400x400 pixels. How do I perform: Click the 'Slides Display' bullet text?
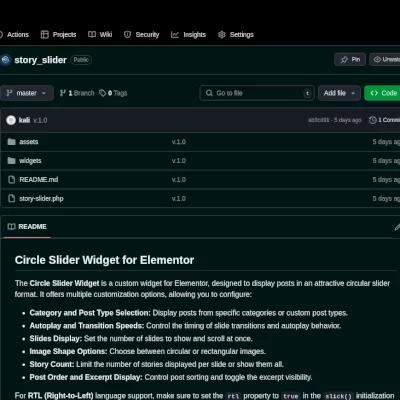click(x=56, y=339)
